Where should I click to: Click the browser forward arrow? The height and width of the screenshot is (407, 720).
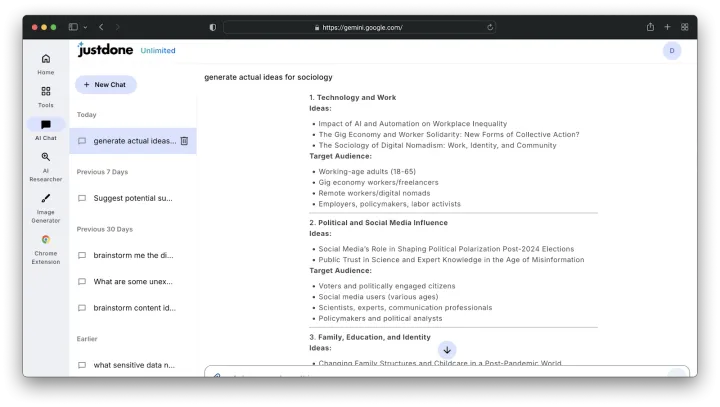[x=118, y=27]
